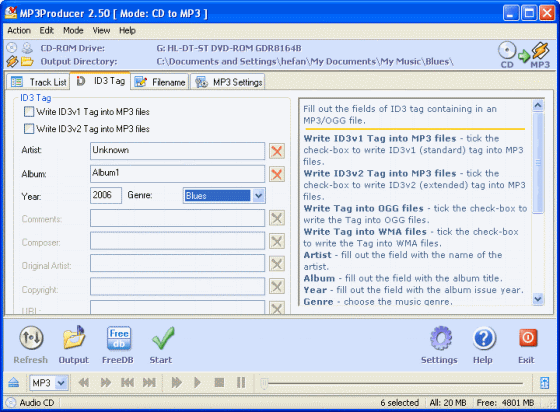Click the CD to MP3 mode icon
This screenshot has width=560, height=412.
click(x=524, y=55)
